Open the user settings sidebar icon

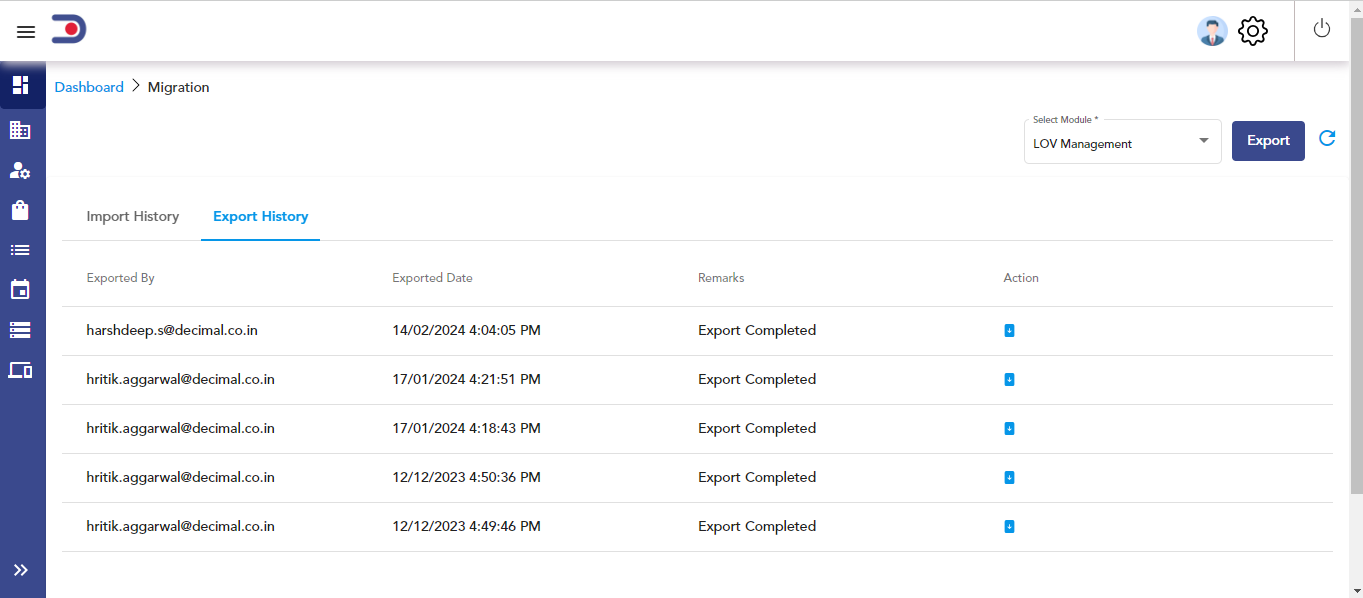(x=20, y=170)
